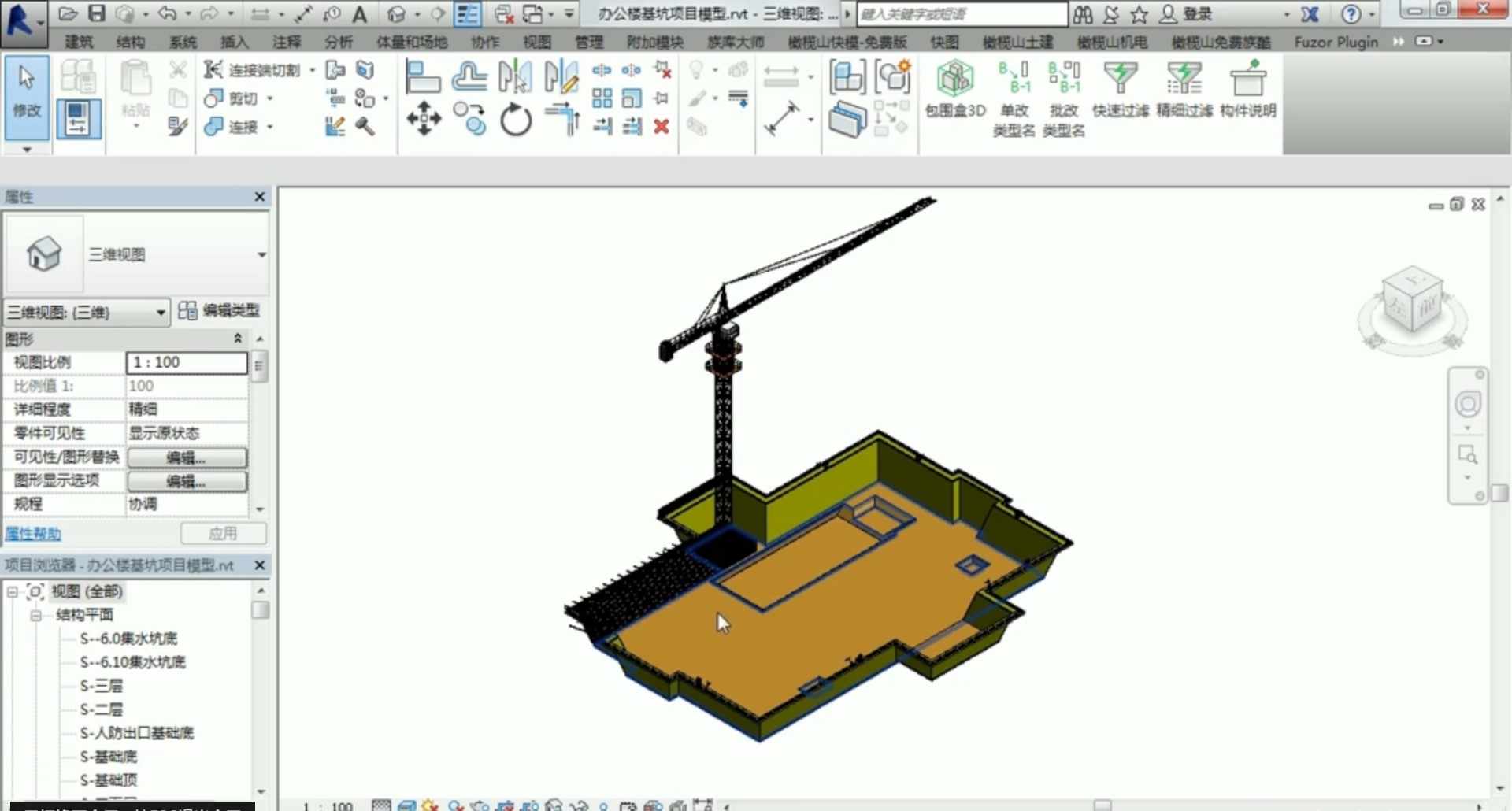Select the Move (移动) tool
This screenshot has width=1512, height=811.
[x=424, y=120]
